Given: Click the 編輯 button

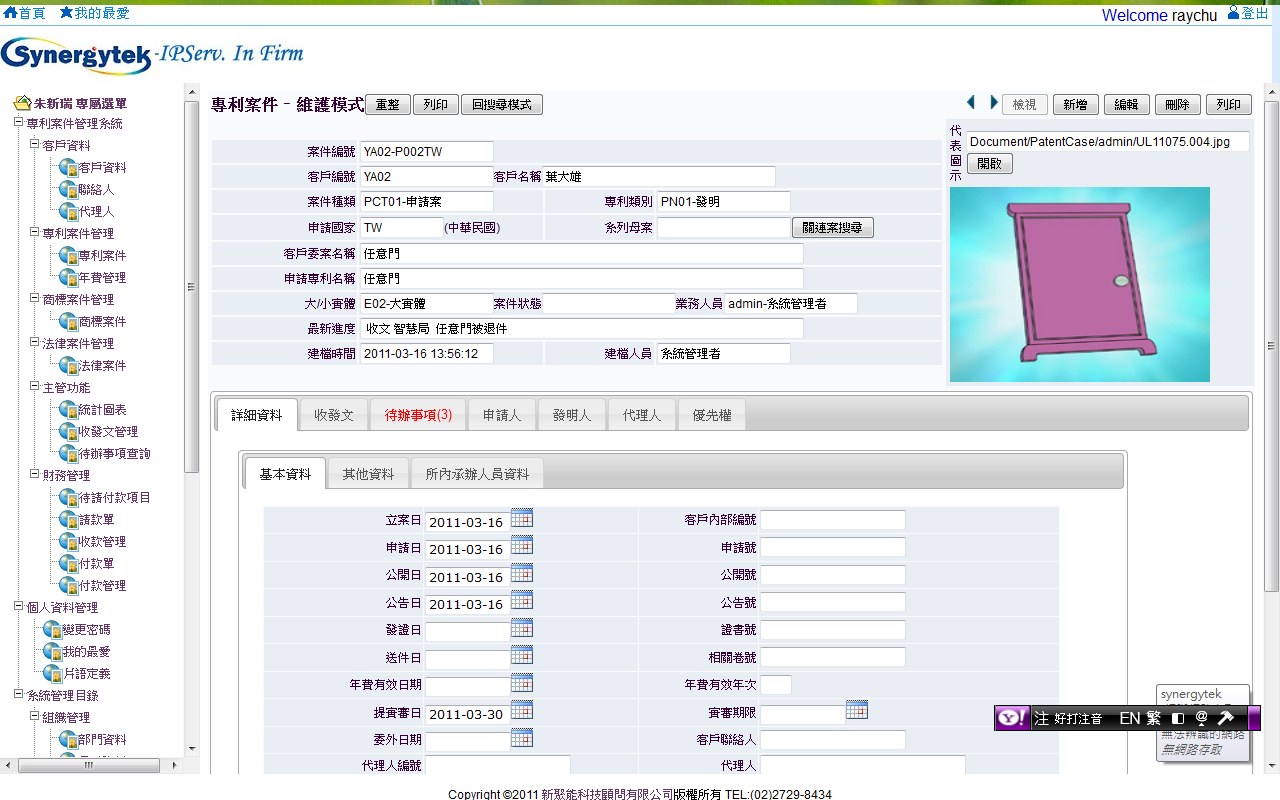Looking at the screenshot, I should tap(1127, 105).
